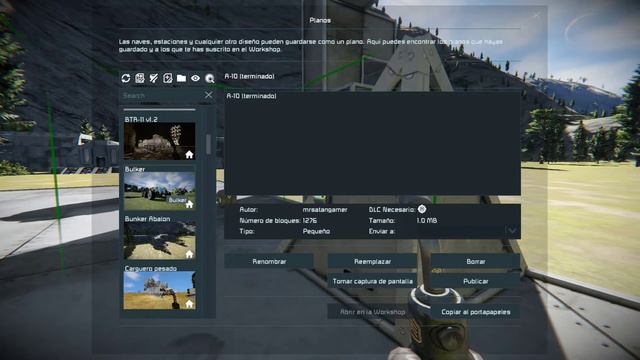Select the BTR-11 v1.2 blueprint thumbnail
Image resolution: width=640 pixels, height=360 pixels.
coord(160,141)
